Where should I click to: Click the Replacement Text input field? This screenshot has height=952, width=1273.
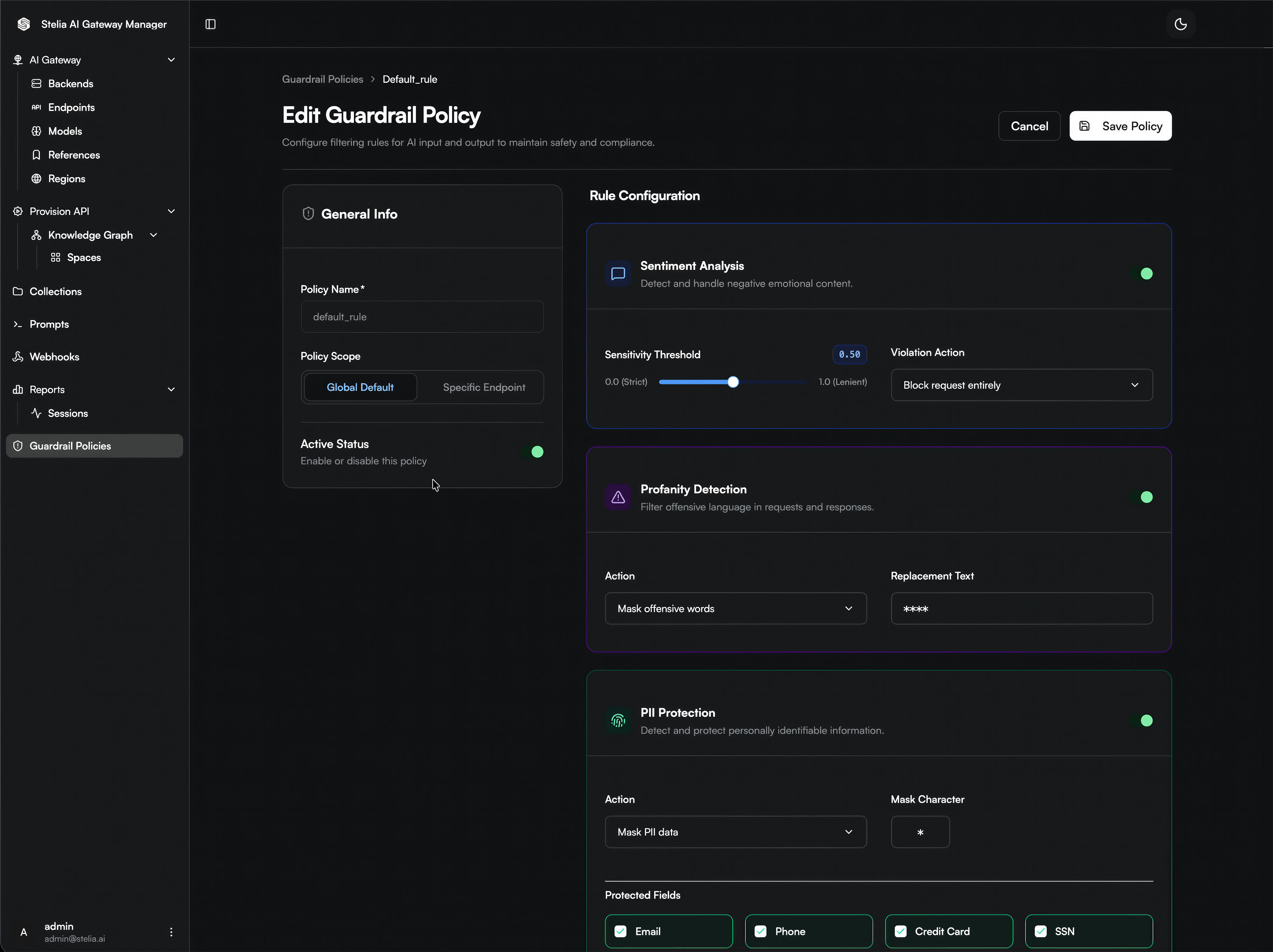1022,609
